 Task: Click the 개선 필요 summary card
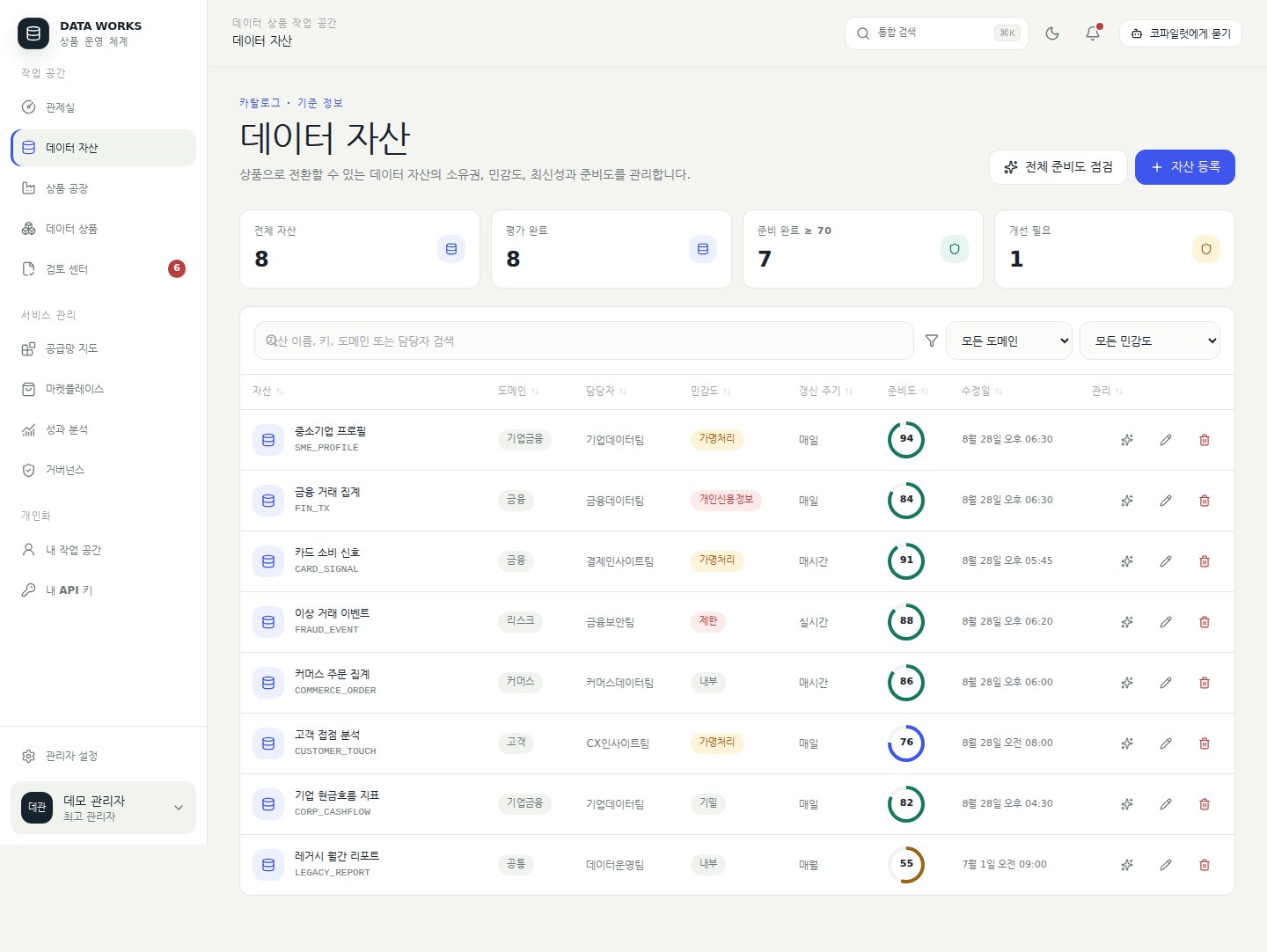pos(1115,249)
